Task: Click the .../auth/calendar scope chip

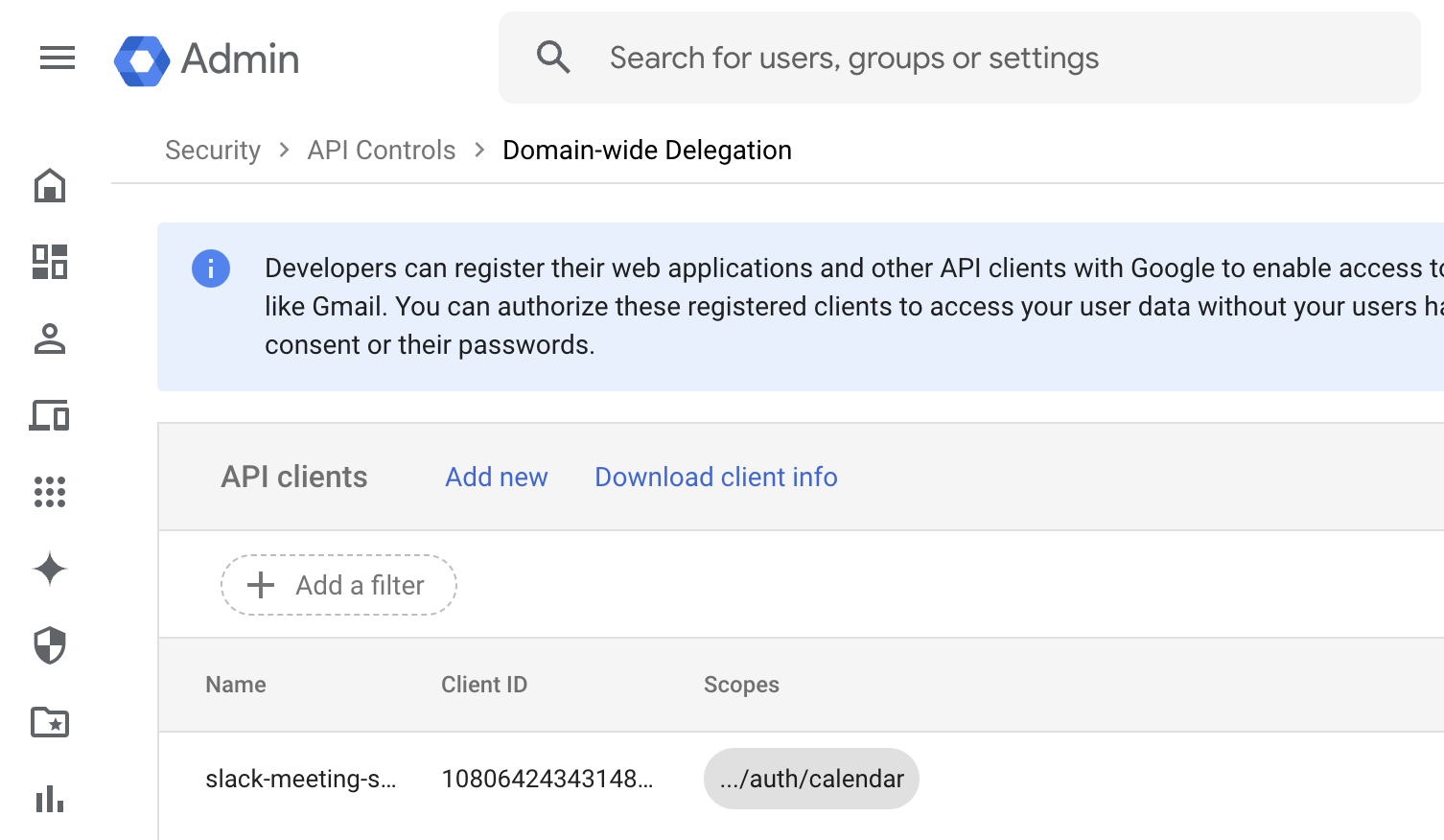Action: pyautogui.click(x=811, y=779)
